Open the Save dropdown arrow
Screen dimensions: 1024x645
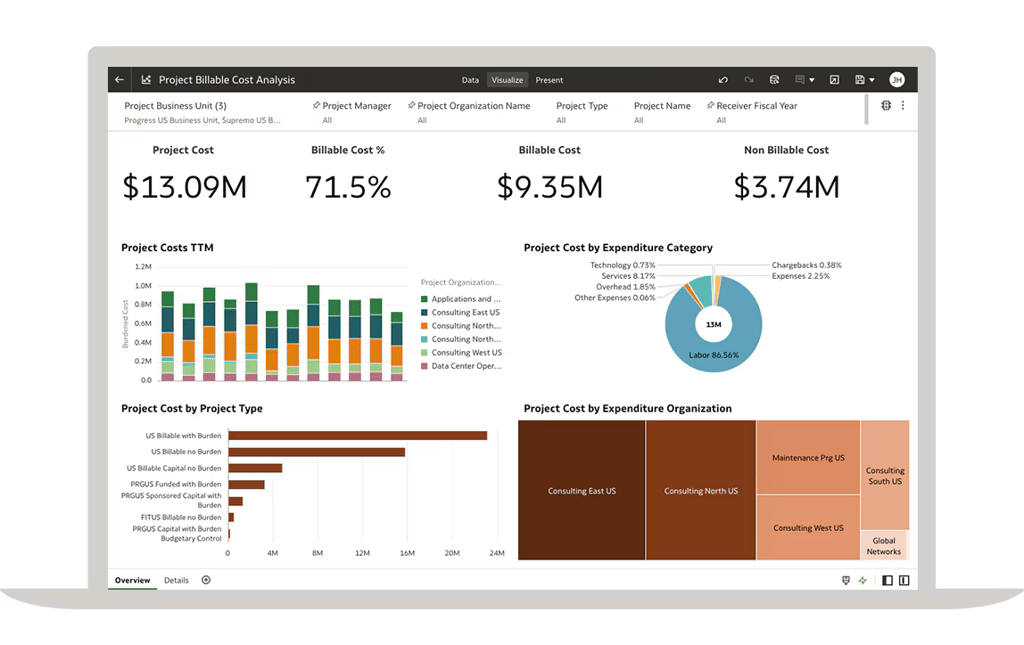[x=872, y=80]
